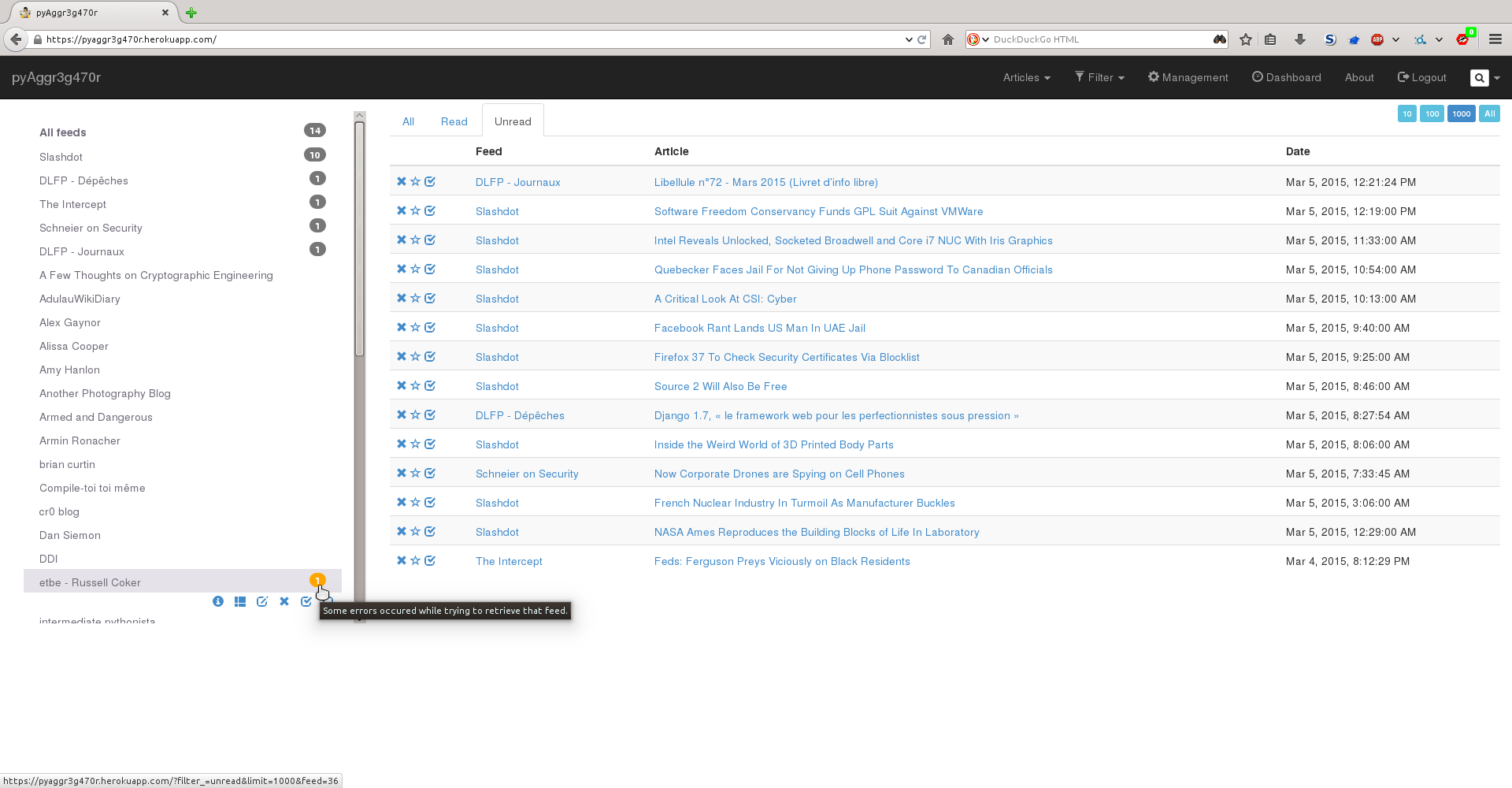The height and width of the screenshot is (788, 1512).
Task: Mark Intel Reveals Unlocked article as read
Action: 430,240
